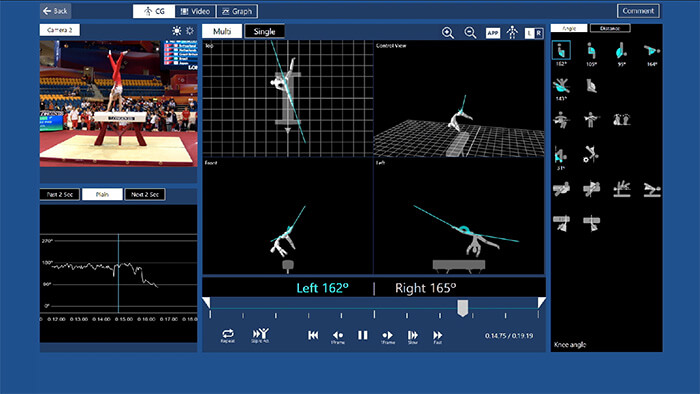Select the 95° angle pose icon
The image size is (700, 394).
click(621, 50)
